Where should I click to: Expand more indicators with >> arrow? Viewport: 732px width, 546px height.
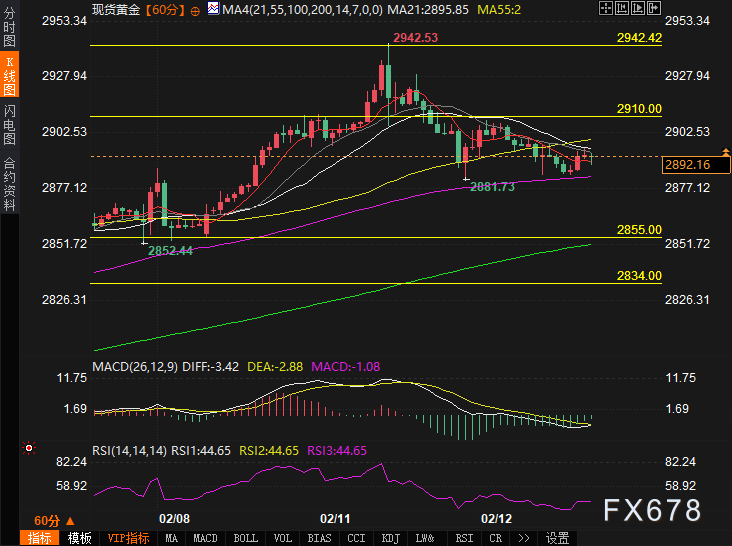[523, 538]
